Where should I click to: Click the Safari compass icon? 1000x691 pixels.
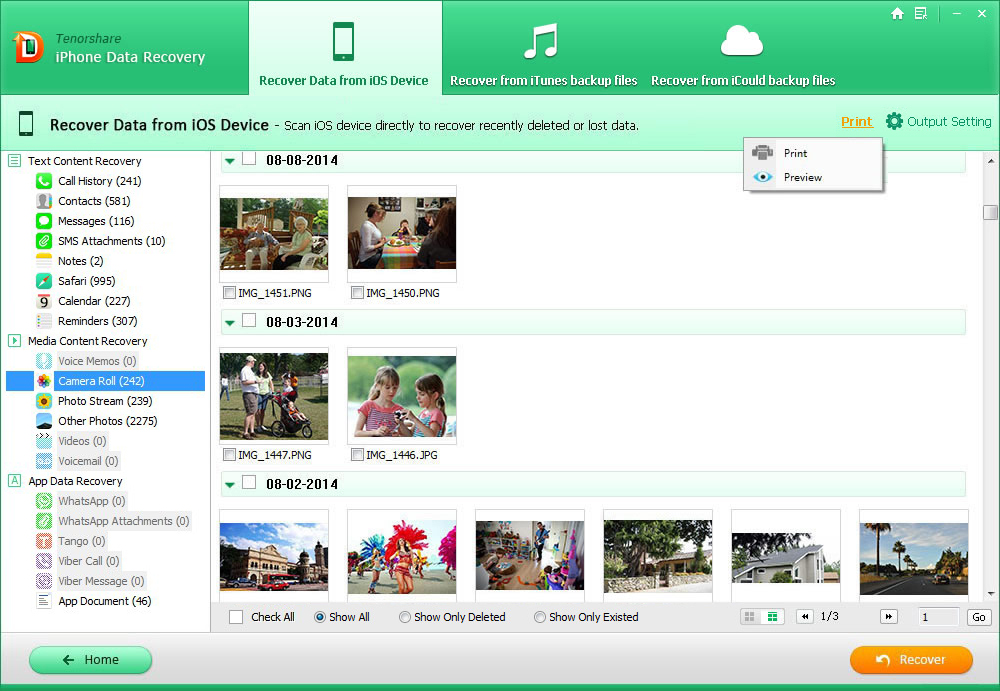coord(43,281)
